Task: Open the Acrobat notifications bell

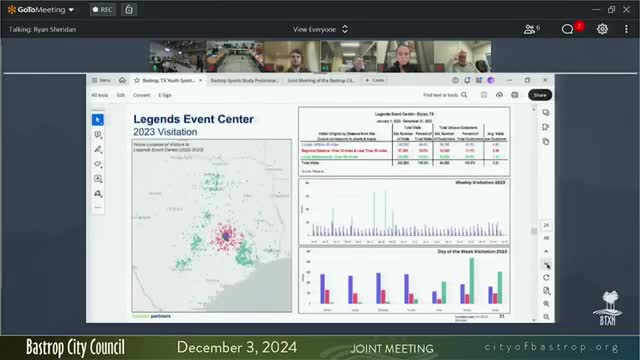Action: click(467, 80)
